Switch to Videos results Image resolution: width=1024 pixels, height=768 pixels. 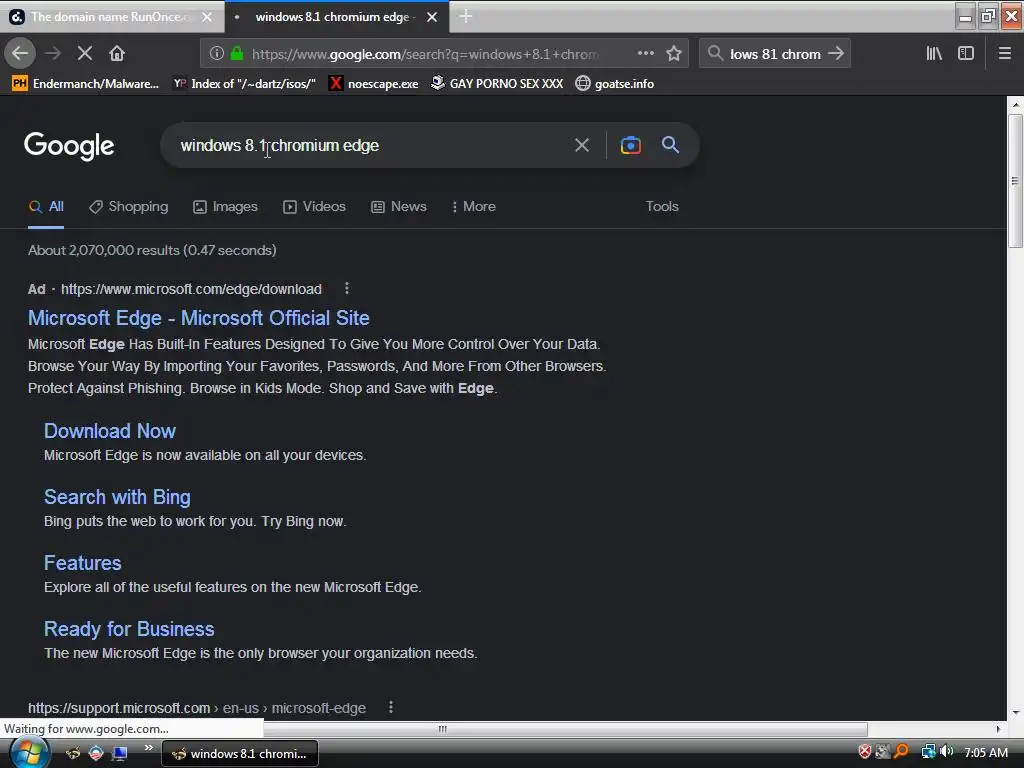click(314, 206)
